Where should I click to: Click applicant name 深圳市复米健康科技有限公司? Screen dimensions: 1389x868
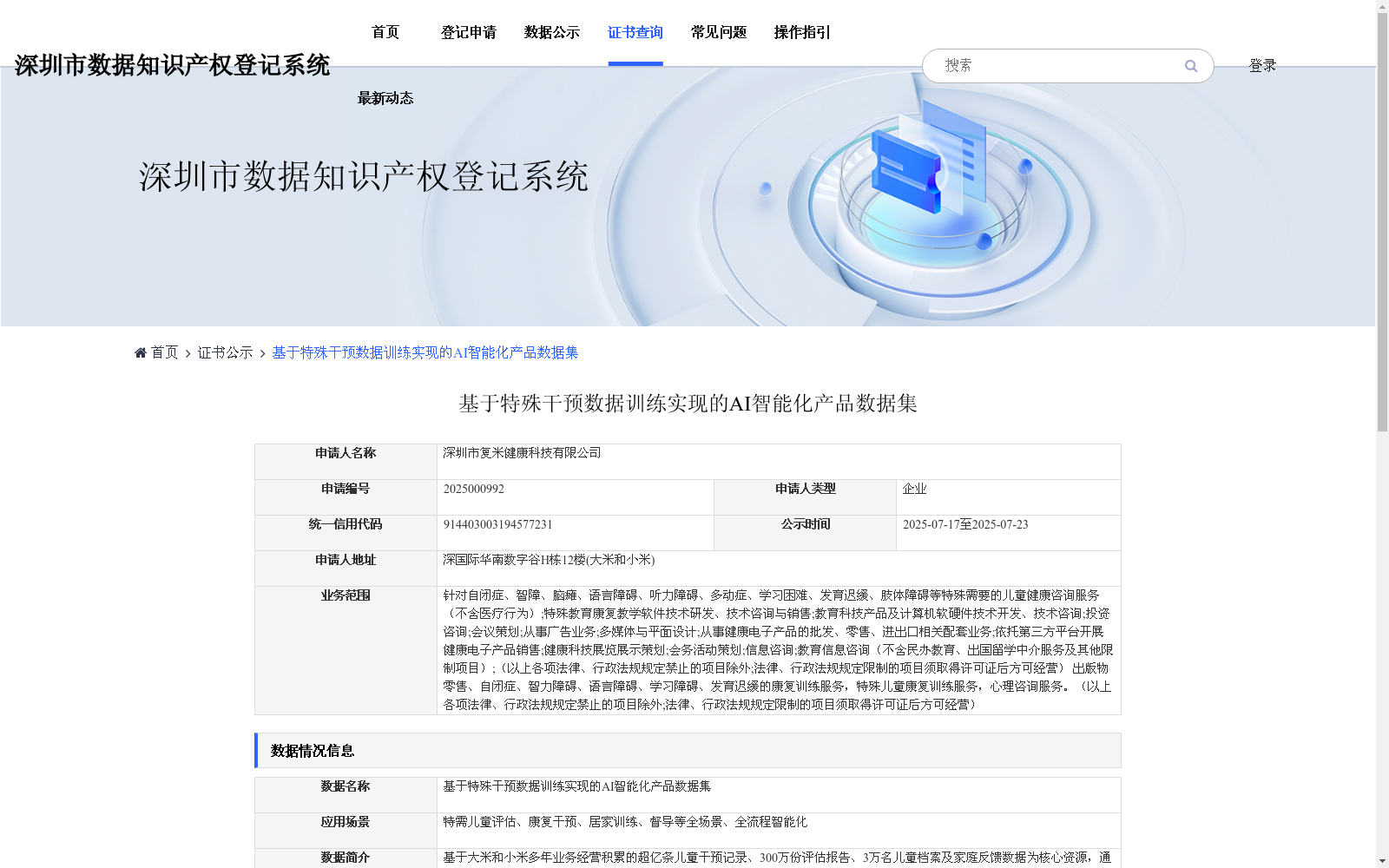(522, 453)
